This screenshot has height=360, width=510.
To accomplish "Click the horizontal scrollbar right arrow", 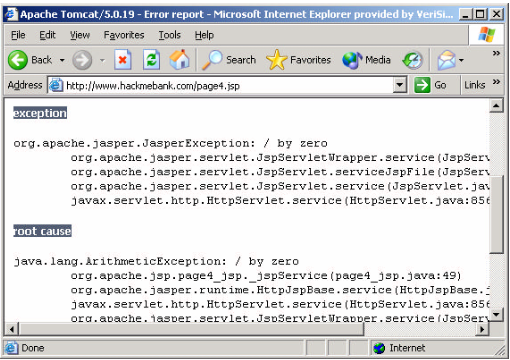I will pos(482,329).
